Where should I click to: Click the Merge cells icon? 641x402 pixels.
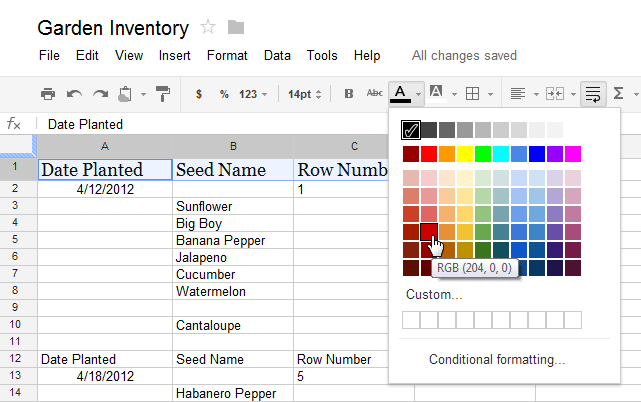pos(555,94)
